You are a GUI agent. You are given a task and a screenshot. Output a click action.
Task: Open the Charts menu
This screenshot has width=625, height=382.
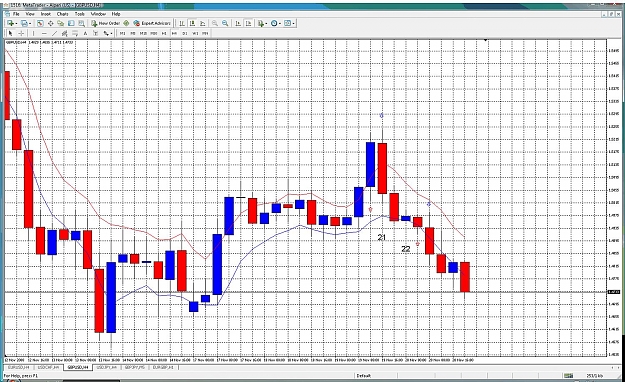pyautogui.click(x=63, y=14)
